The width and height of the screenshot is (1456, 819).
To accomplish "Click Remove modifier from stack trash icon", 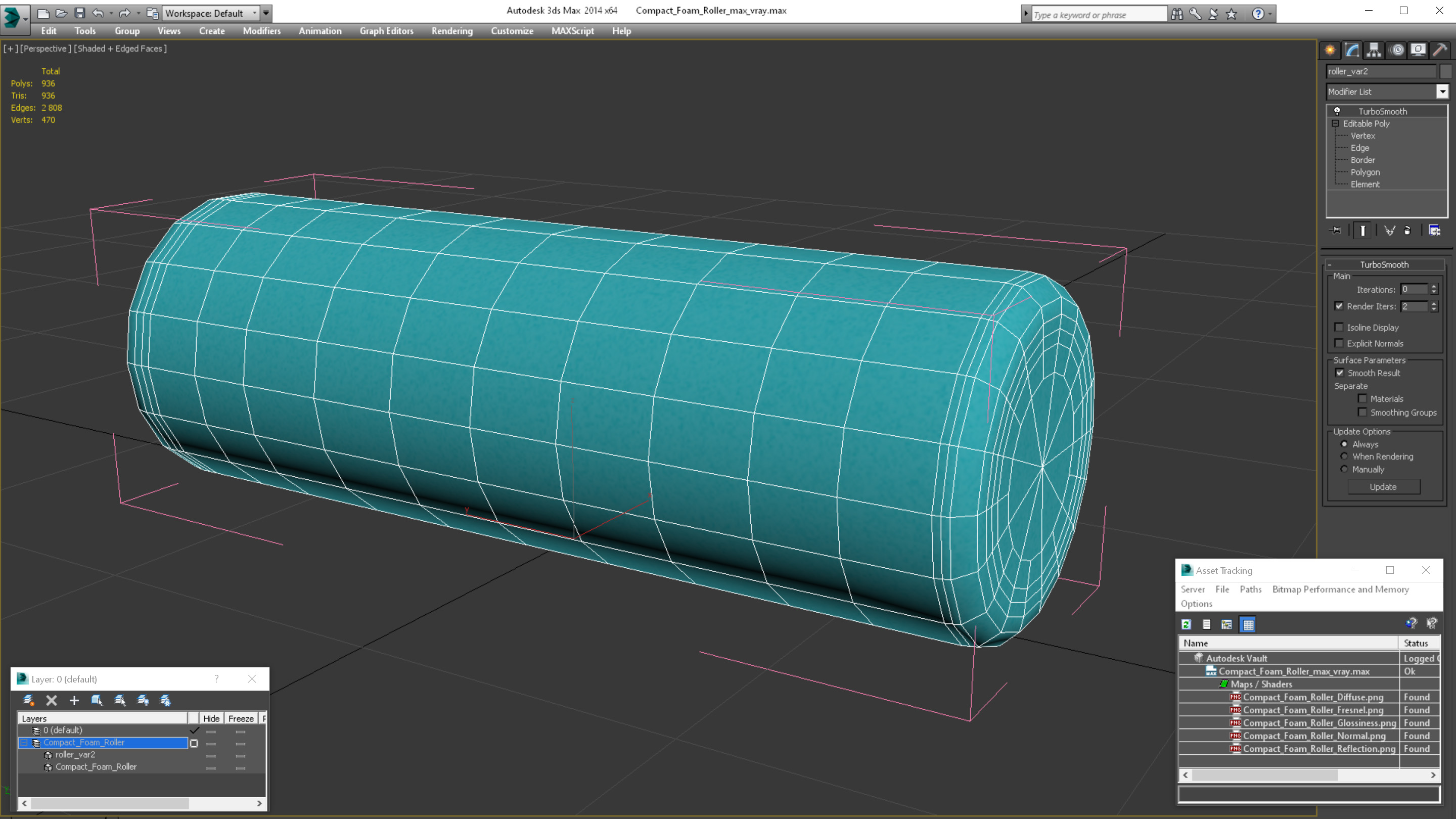I will tap(1407, 230).
